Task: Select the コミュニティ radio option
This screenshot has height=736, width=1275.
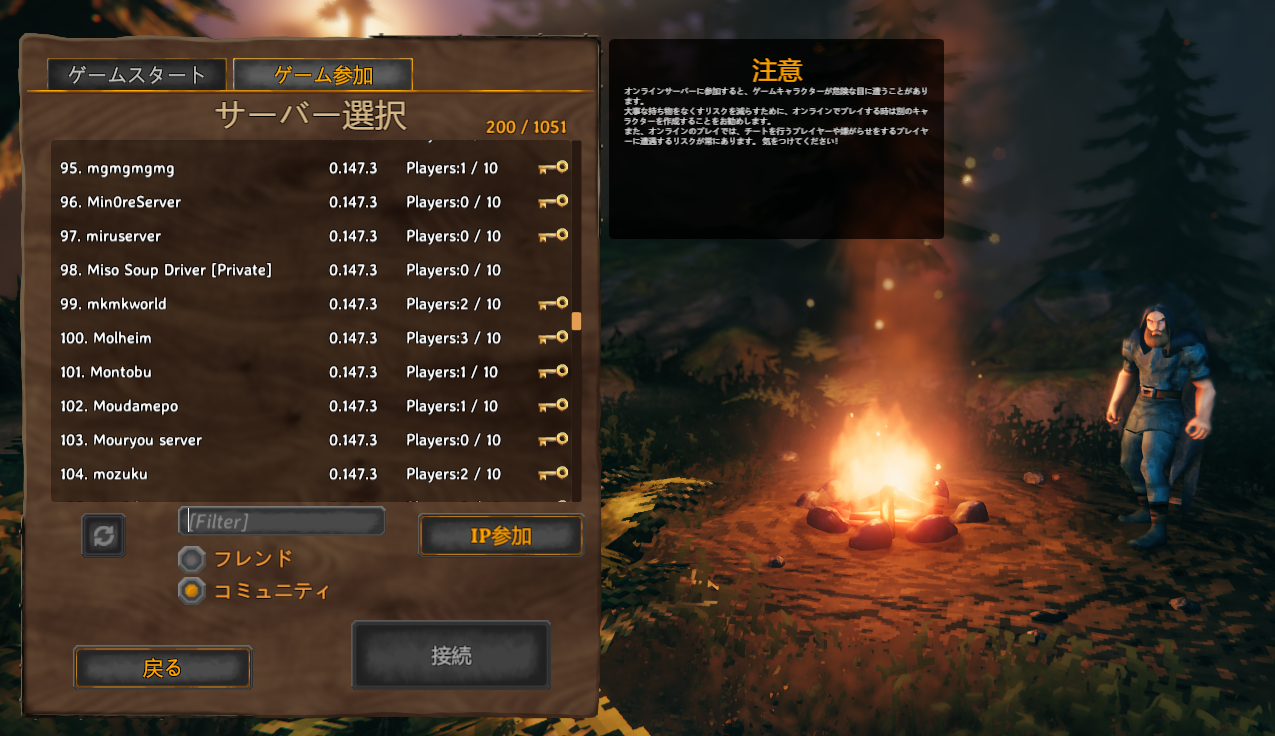Action: tap(192, 591)
